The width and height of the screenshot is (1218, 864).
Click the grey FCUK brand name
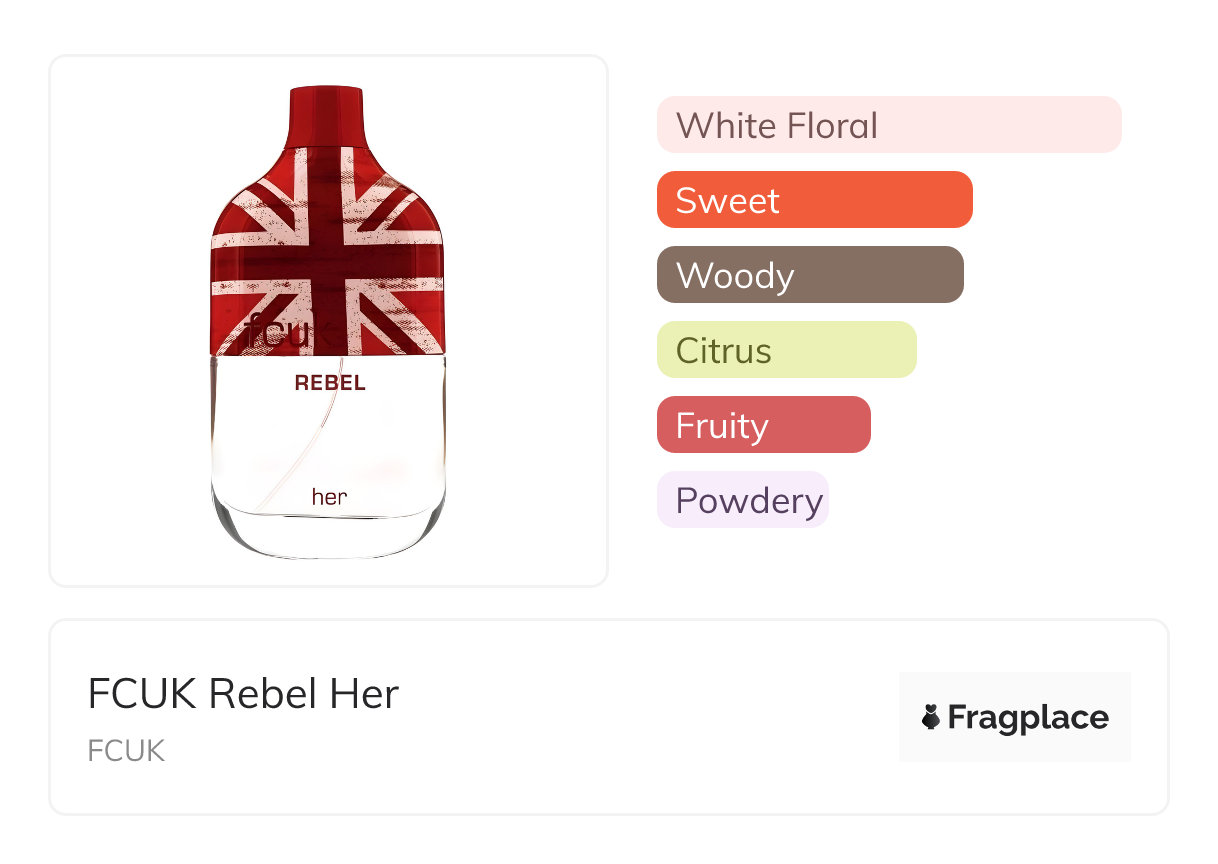(x=126, y=751)
